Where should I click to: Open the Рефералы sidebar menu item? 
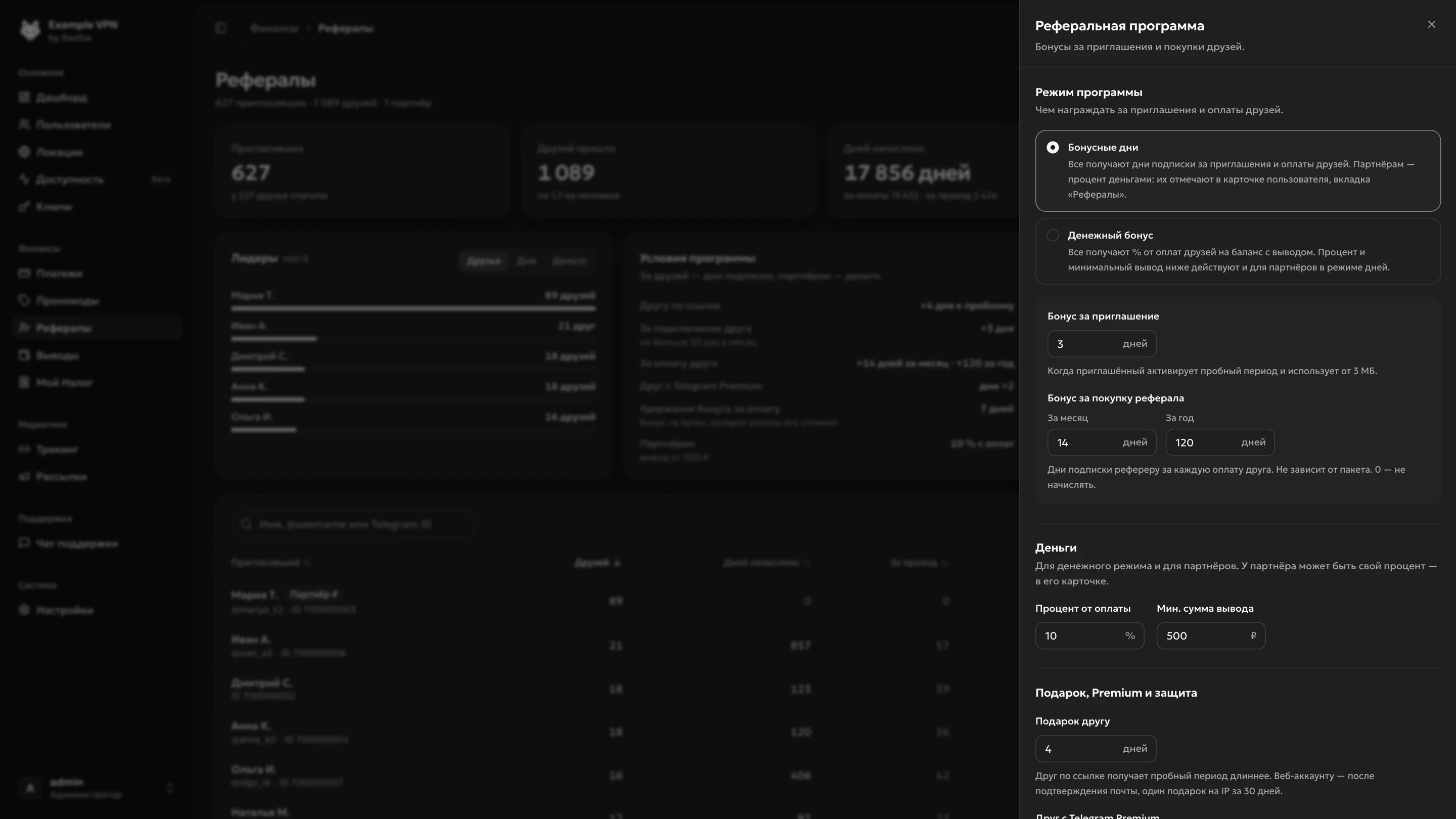coord(97,328)
